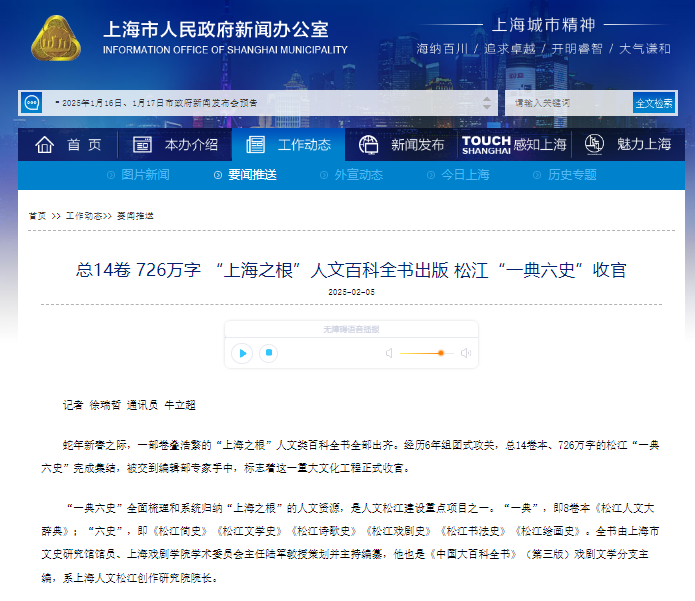Adjust the orange volume slider

pyautogui.click(x=439, y=353)
